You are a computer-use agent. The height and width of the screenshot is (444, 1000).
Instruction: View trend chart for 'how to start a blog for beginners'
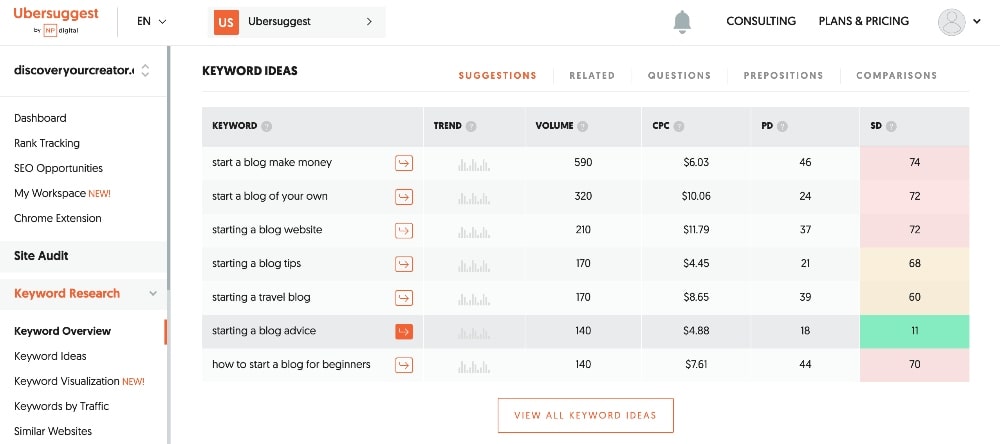474,366
